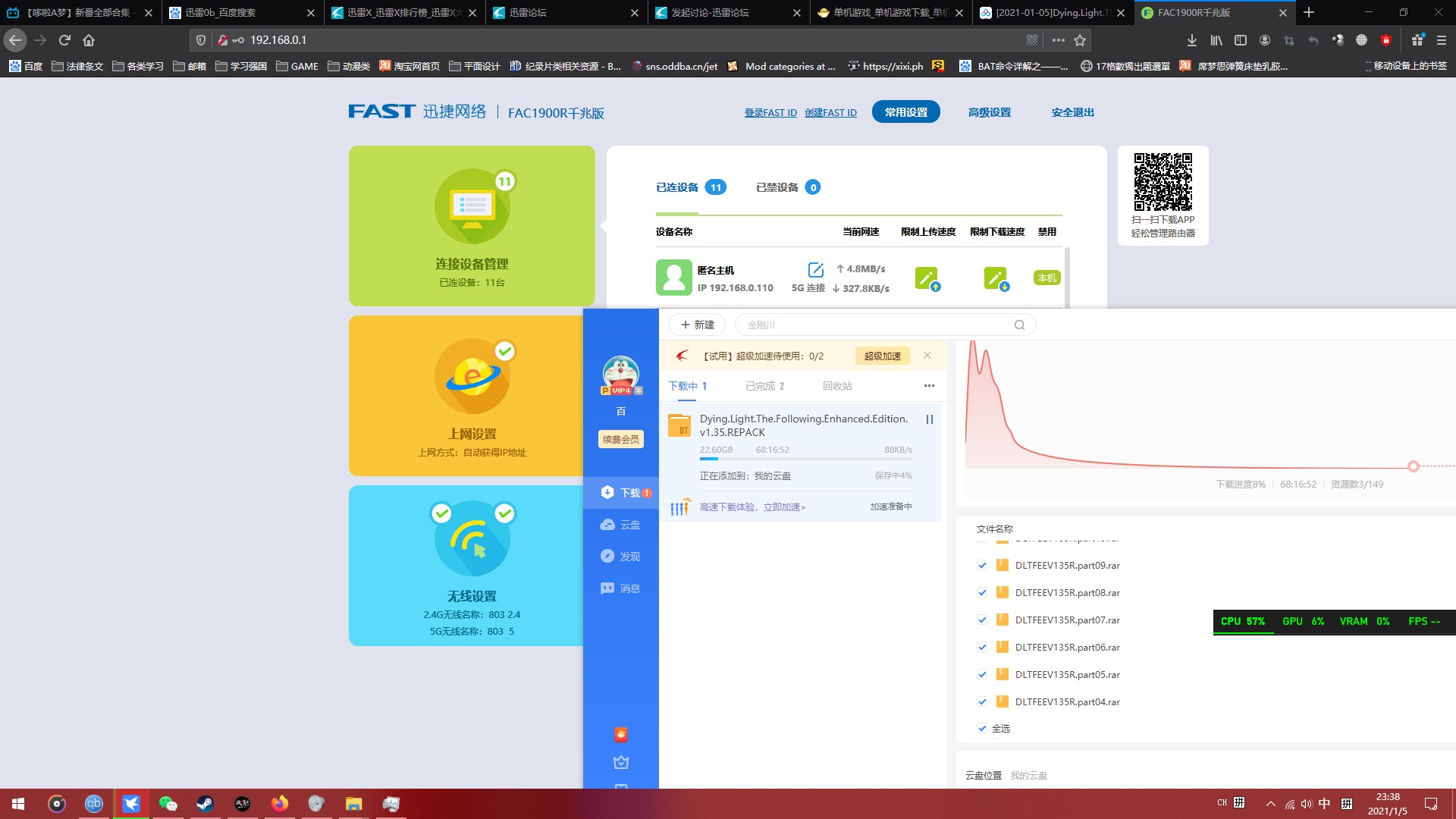Click the download speed limit edit icon
The image size is (1456, 819).
coord(996,278)
